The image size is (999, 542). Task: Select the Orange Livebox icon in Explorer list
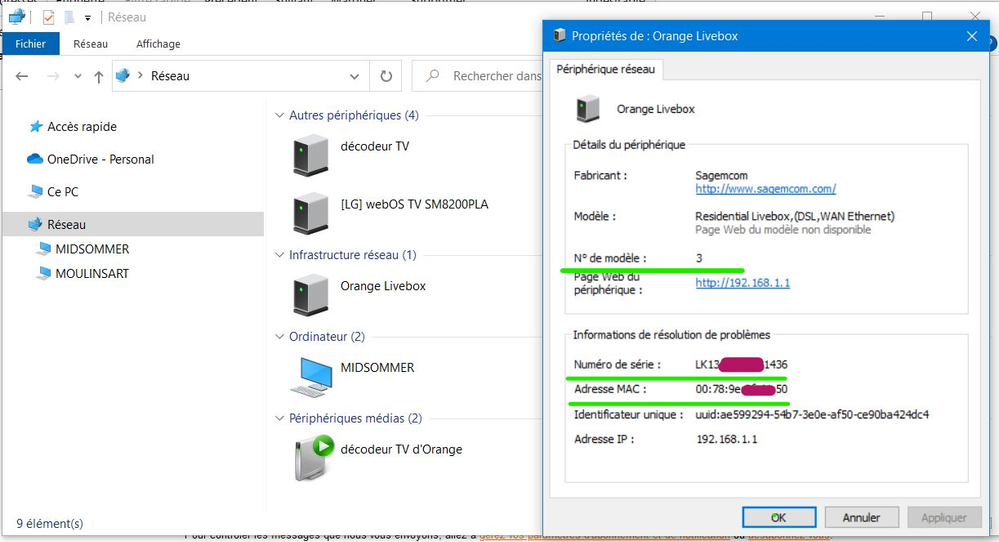(310, 295)
